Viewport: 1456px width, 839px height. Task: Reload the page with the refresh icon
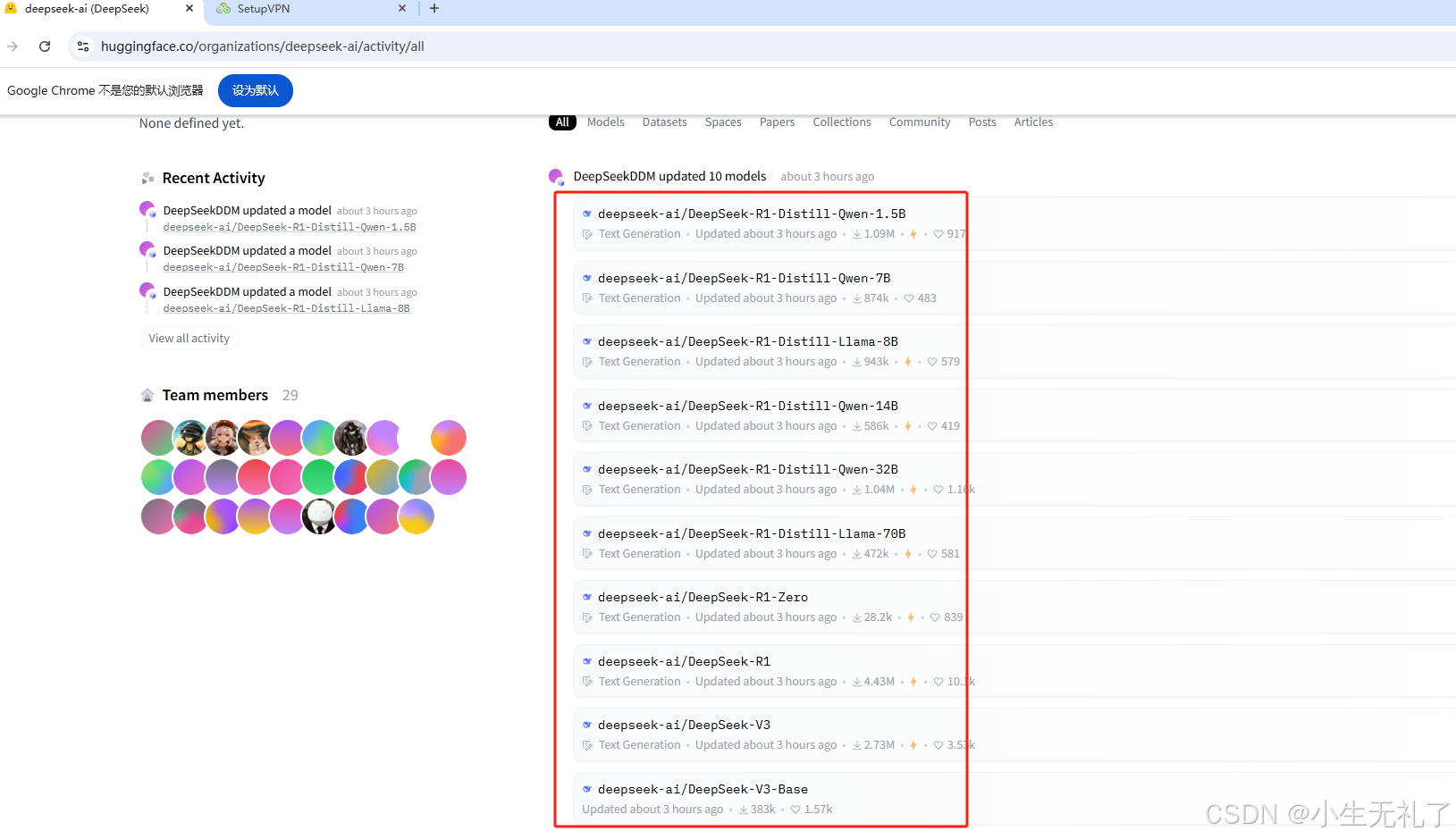[45, 46]
